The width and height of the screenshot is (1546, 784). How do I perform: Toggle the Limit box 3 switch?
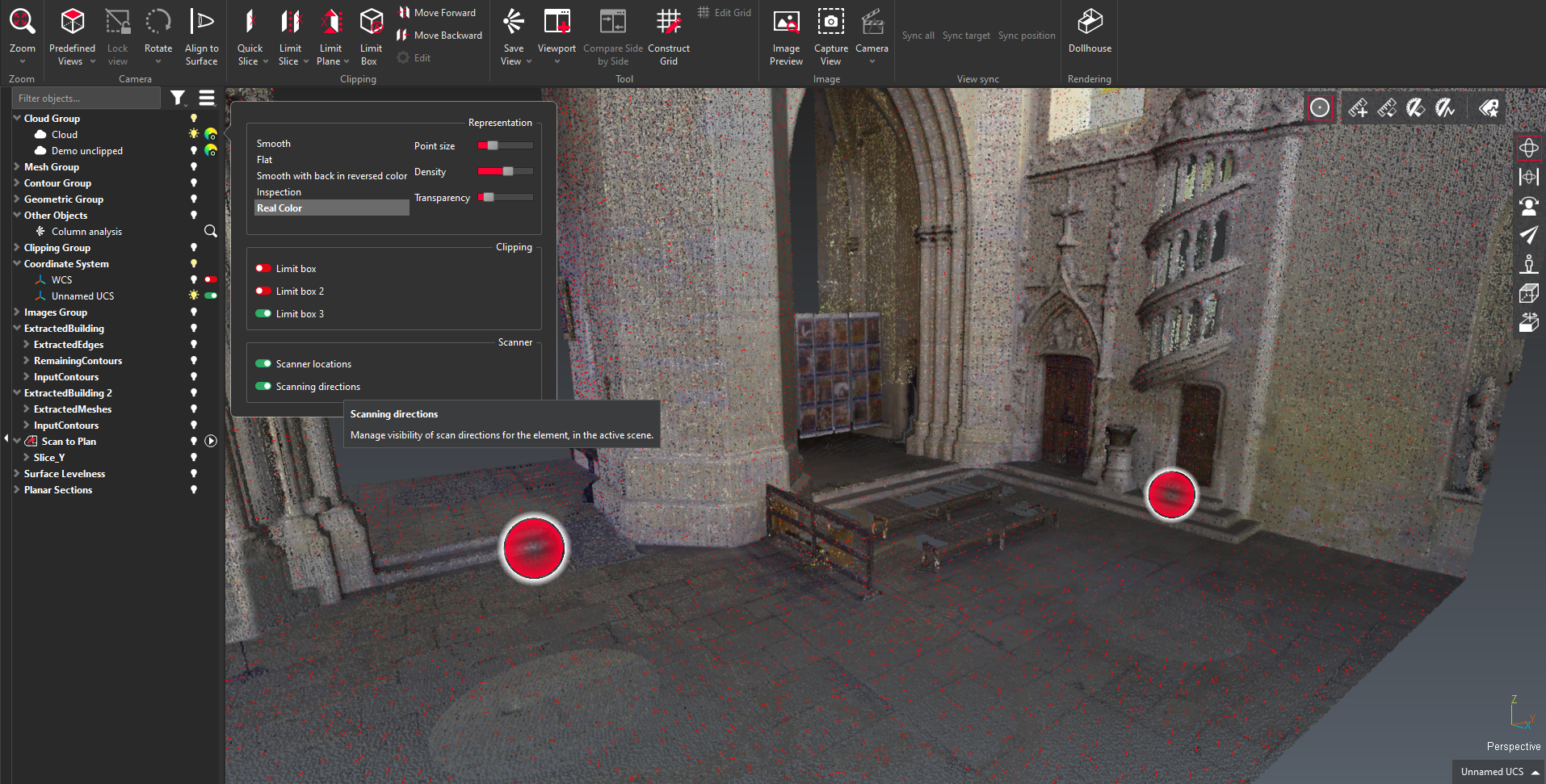(x=263, y=314)
